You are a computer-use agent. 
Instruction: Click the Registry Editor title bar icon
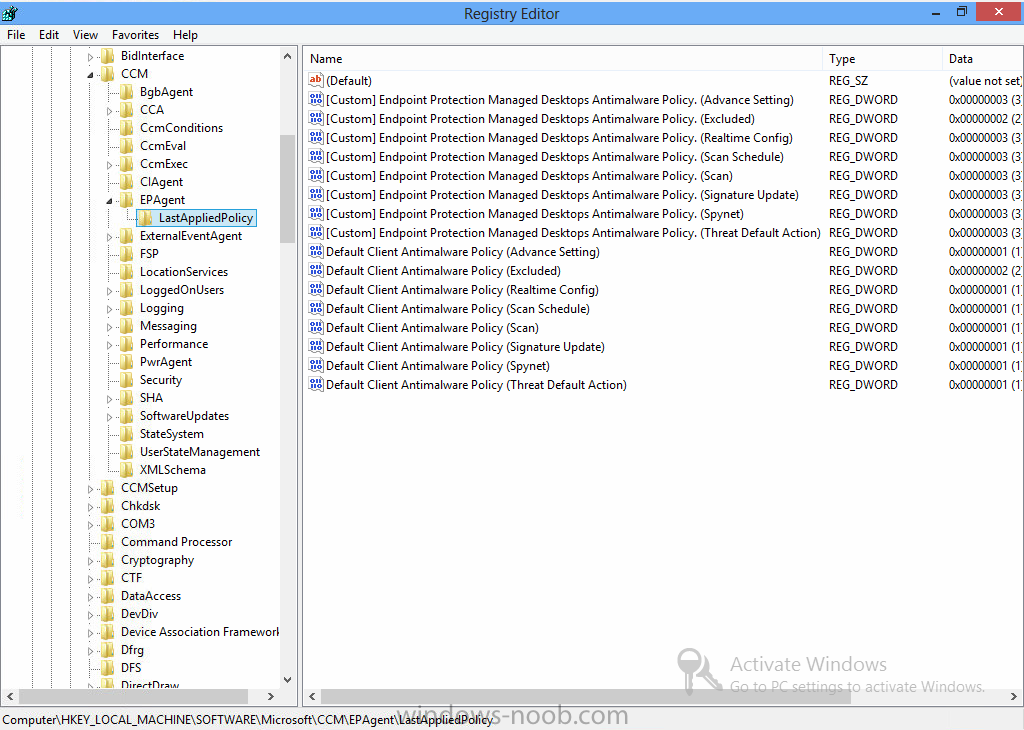click(10, 13)
